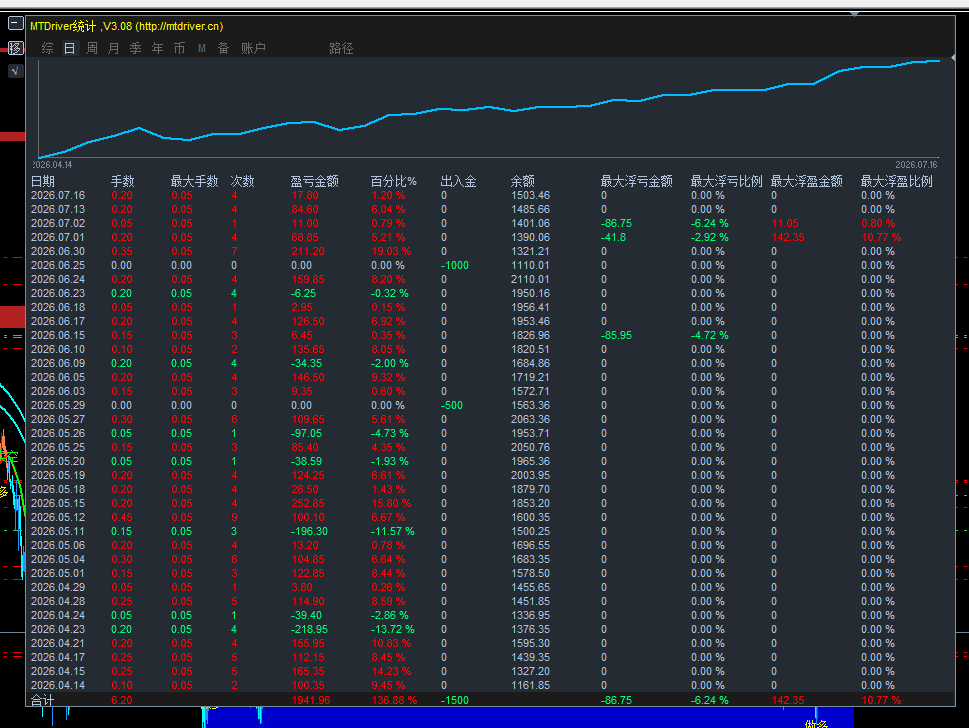Viewport: 969px width, 728px height.
Task: Click floating loss -86.75 on 2026.07.02
Action: coord(616,223)
